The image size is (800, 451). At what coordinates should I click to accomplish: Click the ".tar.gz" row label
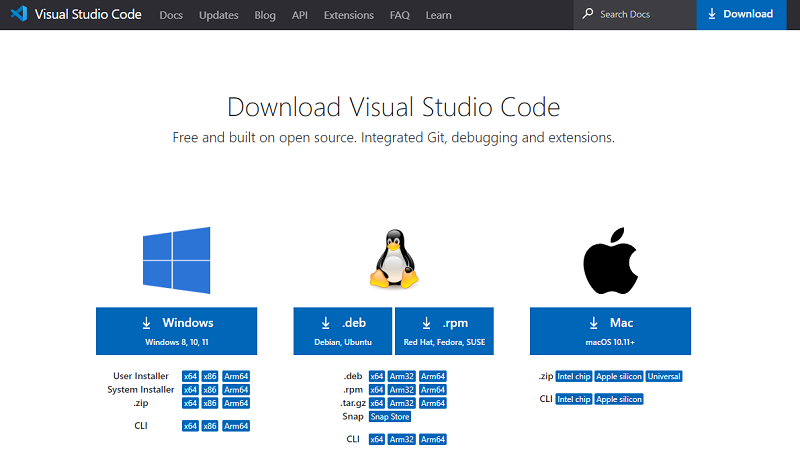tap(353, 404)
